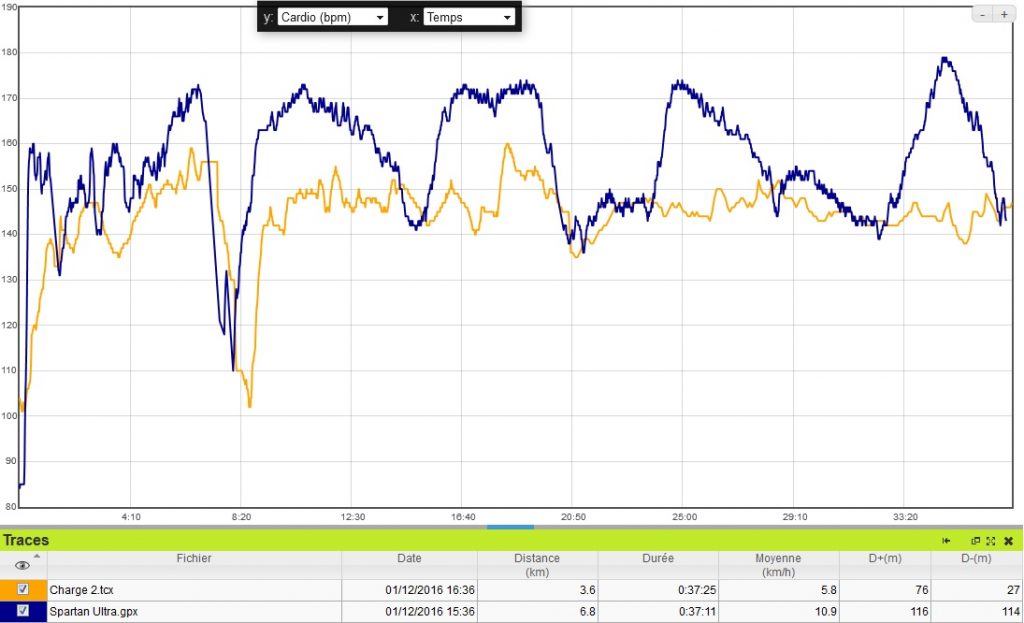Toggle the Spartan Ultra.gpx trace checkbox
The width and height of the screenshot is (1024, 623).
[x=23, y=610]
